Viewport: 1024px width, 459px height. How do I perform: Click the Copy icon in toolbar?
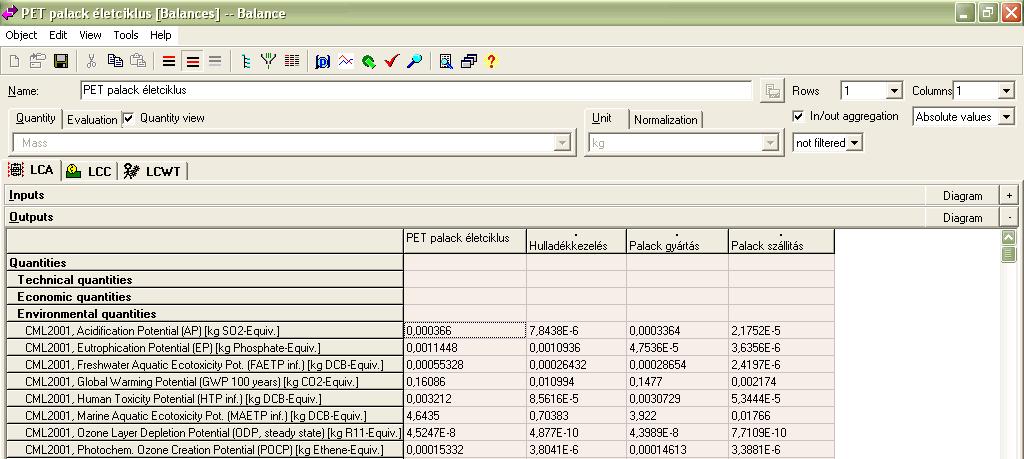116,61
